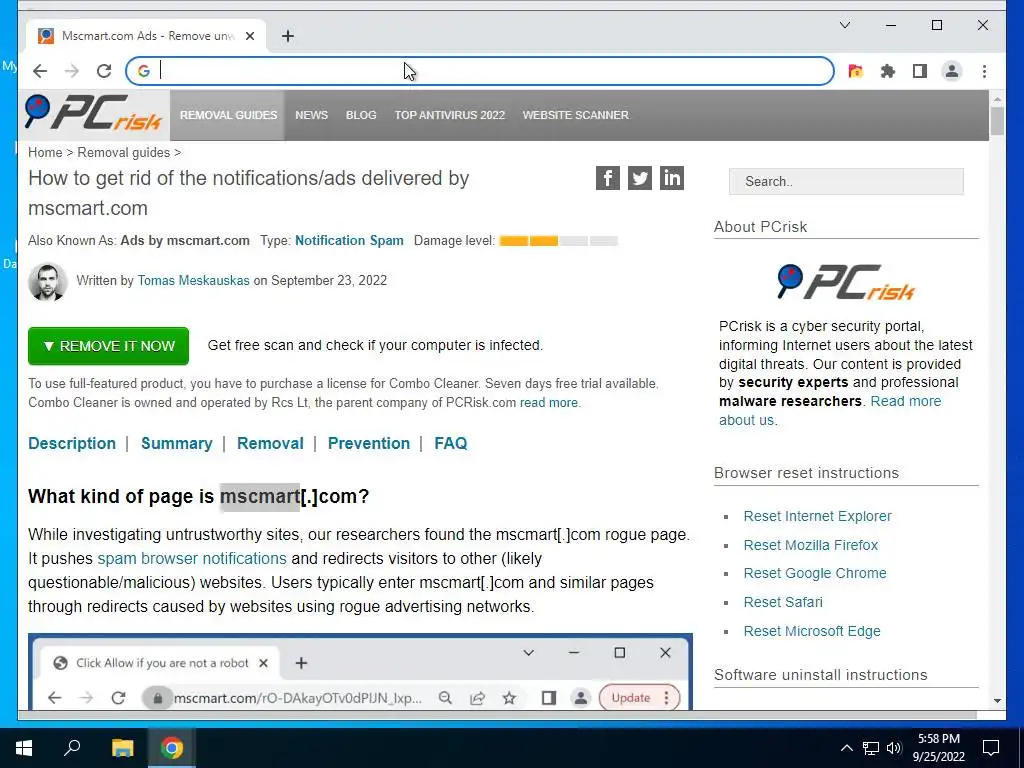
Task: Open Reset Microsoft Edge instructions
Action: [x=812, y=631]
